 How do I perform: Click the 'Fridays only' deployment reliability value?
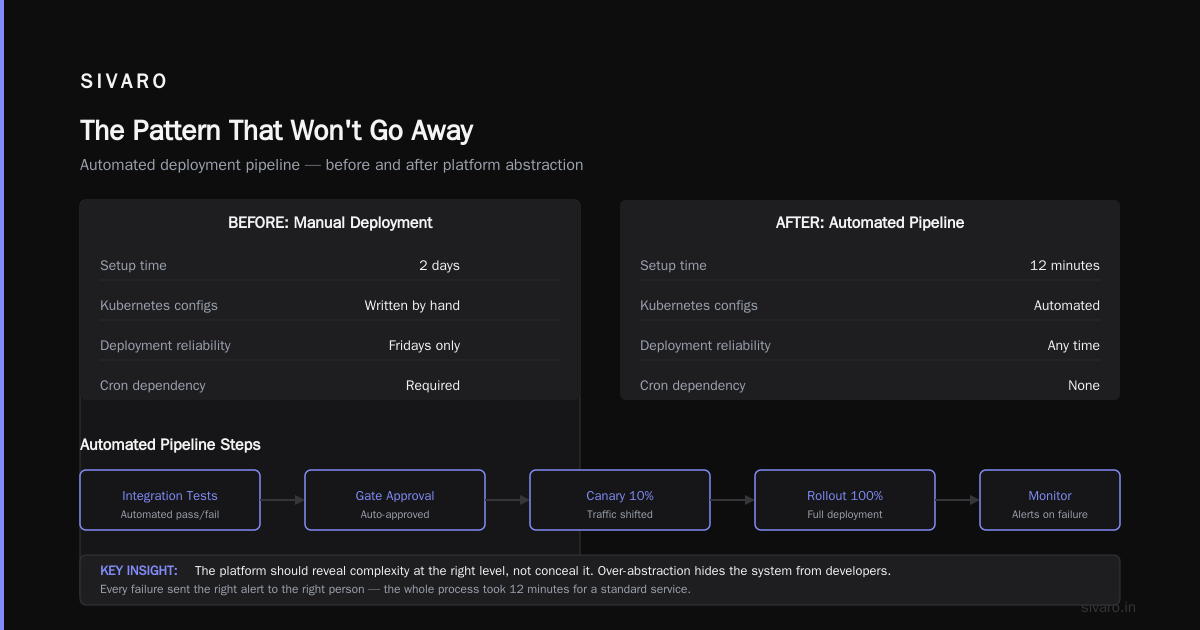tap(424, 346)
